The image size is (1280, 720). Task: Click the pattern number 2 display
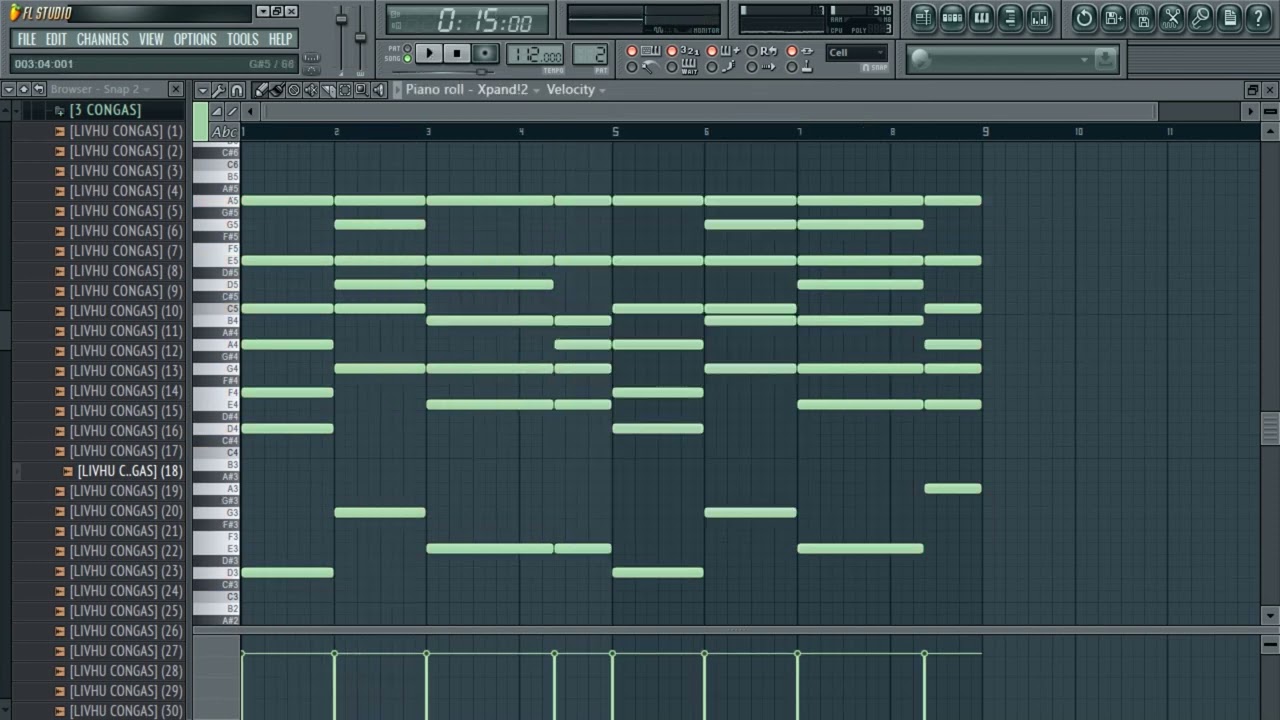tap(590, 54)
